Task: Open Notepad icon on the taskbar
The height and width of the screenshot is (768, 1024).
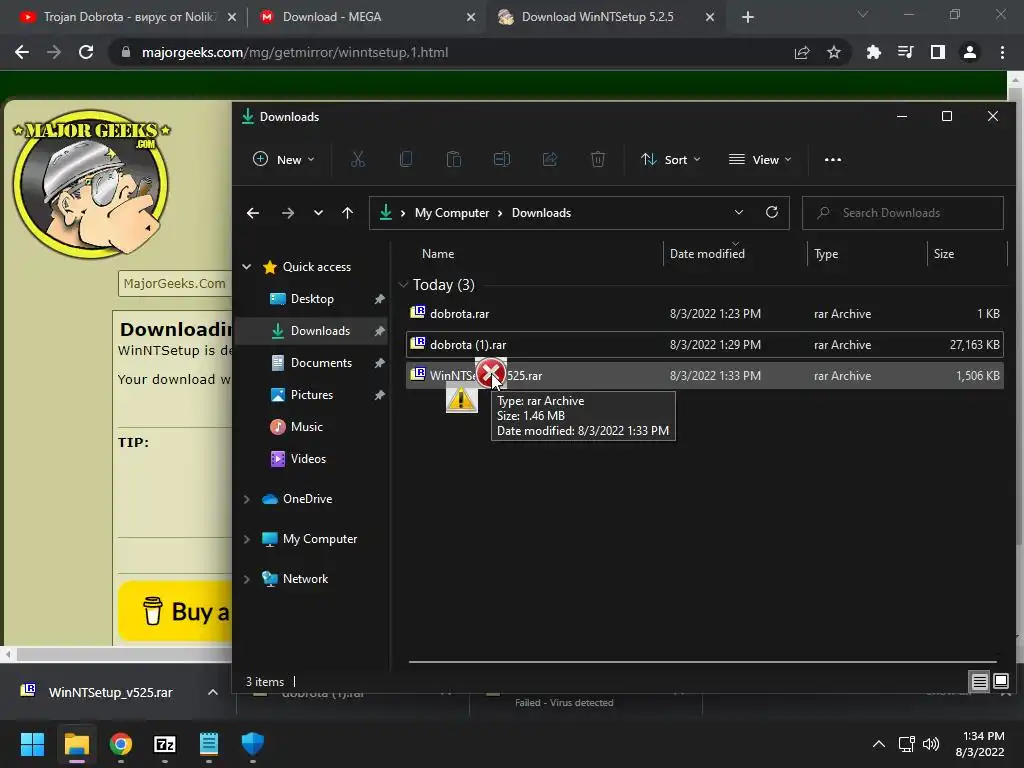Action: 208,744
